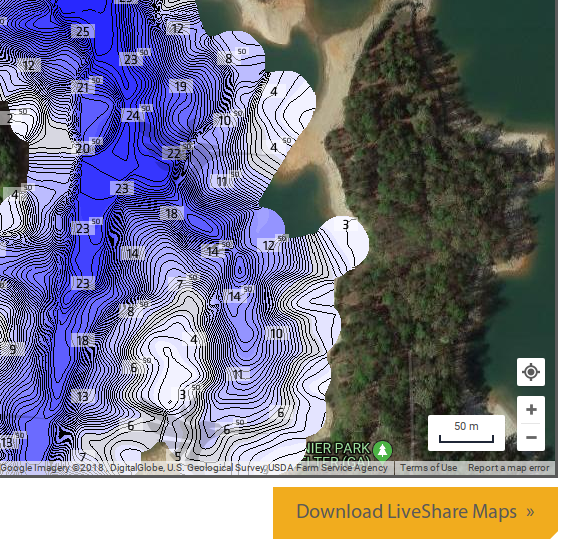Select the green tree park marker

(x=382, y=451)
